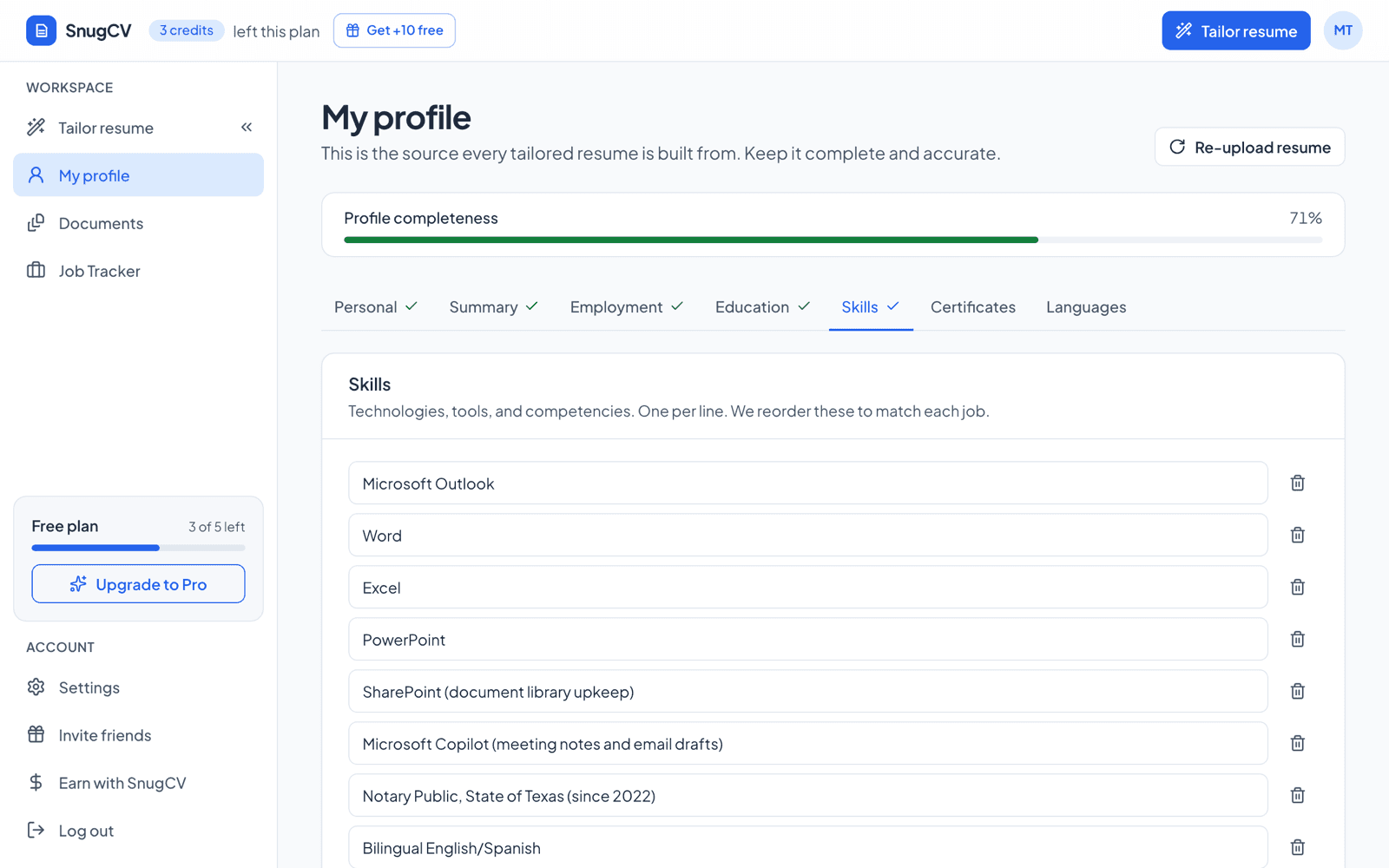Edit the Word skill input field
Image resolution: width=1389 pixels, height=868 pixels.
click(807, 535)
